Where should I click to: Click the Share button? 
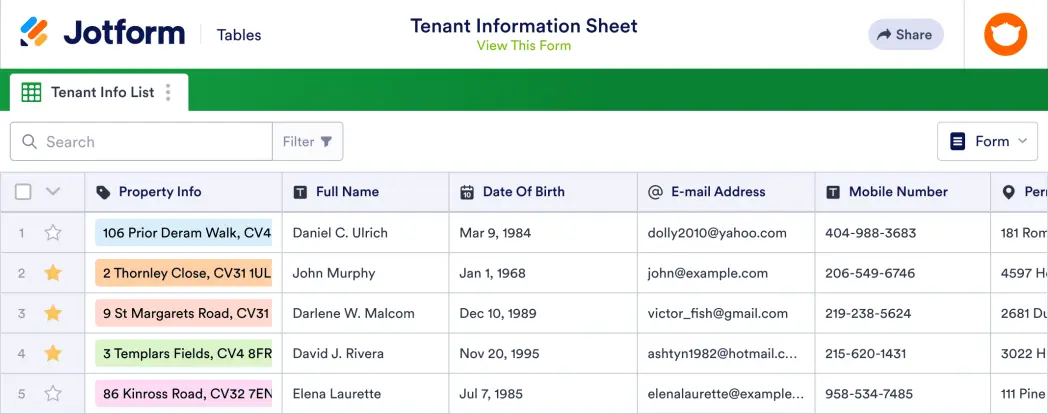pyautogui.click(x=905, y=34)
